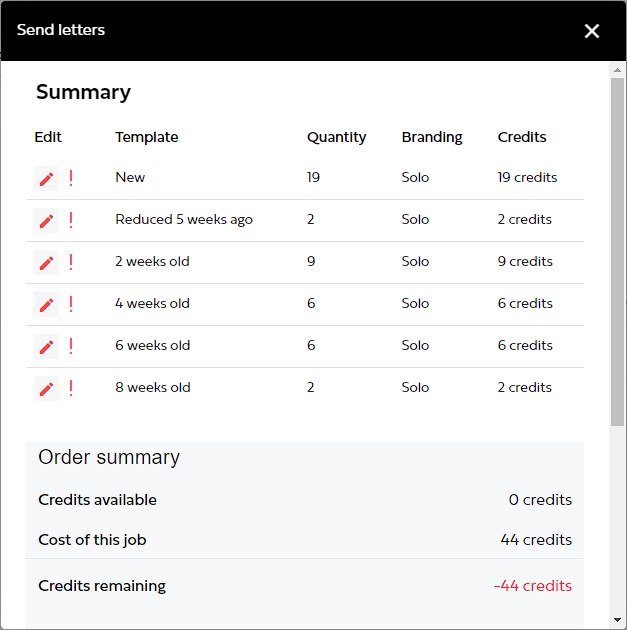Viewport: 627px width, 630px height.
Task: Click the scroll up arrow
Action: [617, 69]
